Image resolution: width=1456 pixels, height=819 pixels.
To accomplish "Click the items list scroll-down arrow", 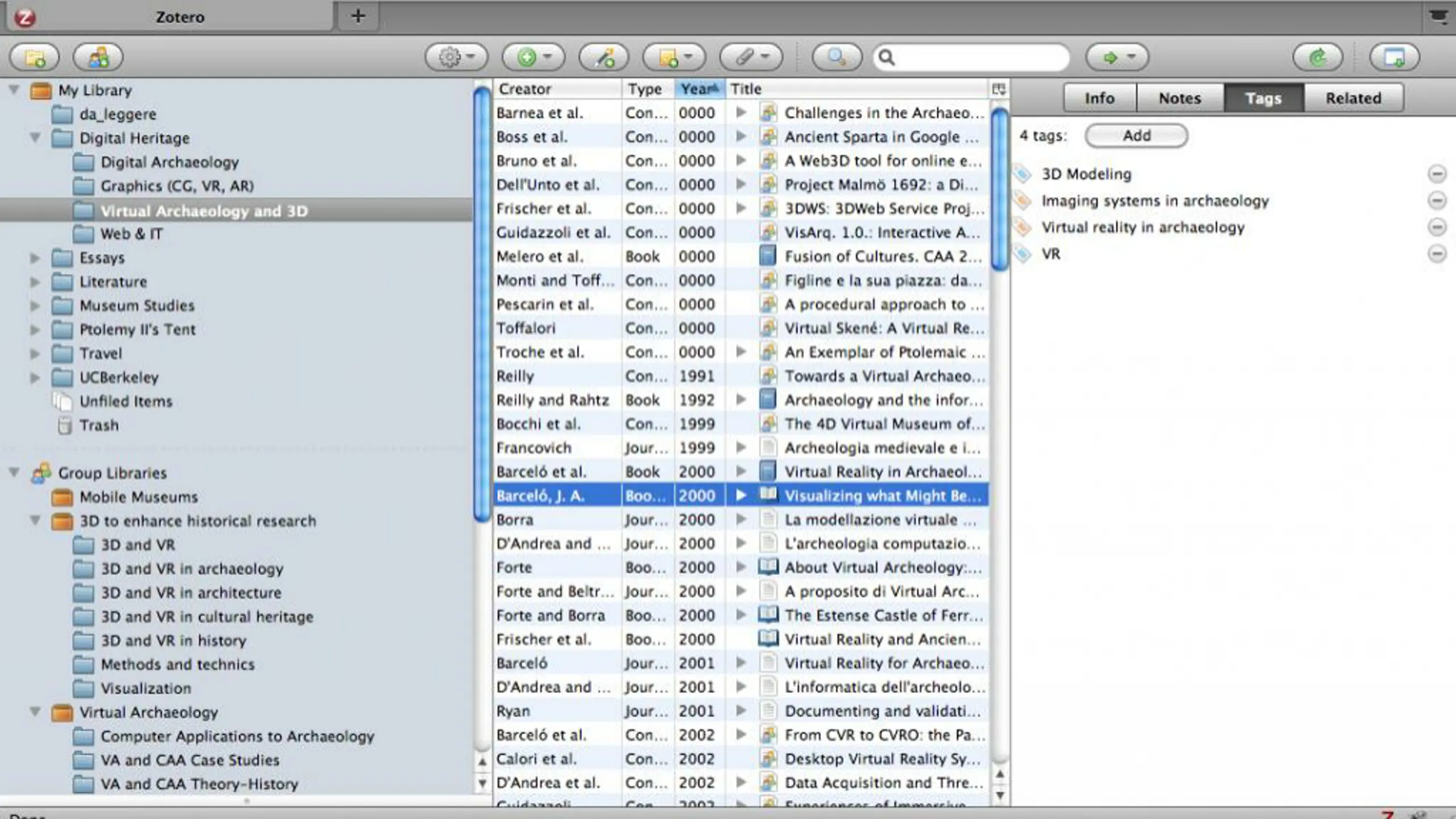I will click(x=1000, y=795).
